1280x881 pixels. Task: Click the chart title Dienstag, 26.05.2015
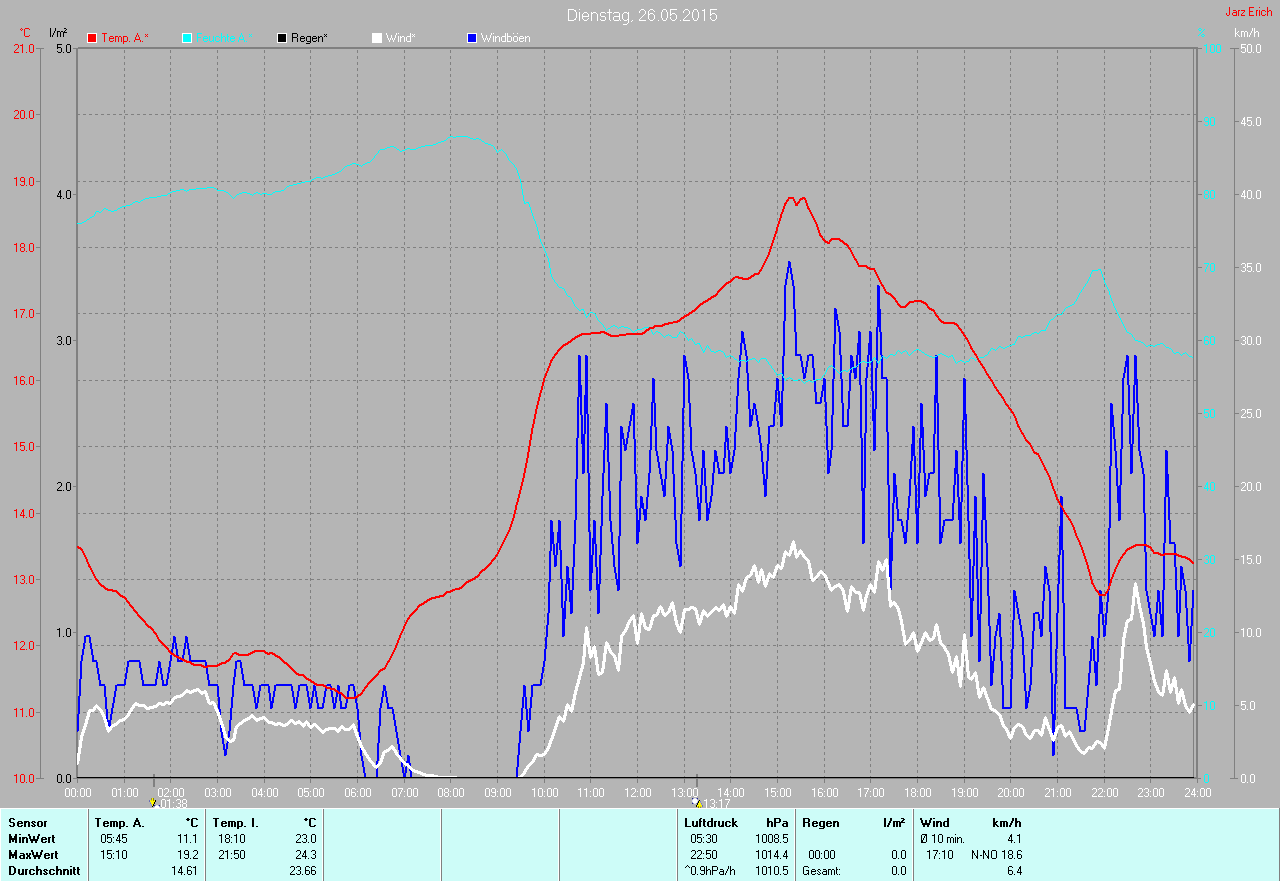[x=641, y=15]
